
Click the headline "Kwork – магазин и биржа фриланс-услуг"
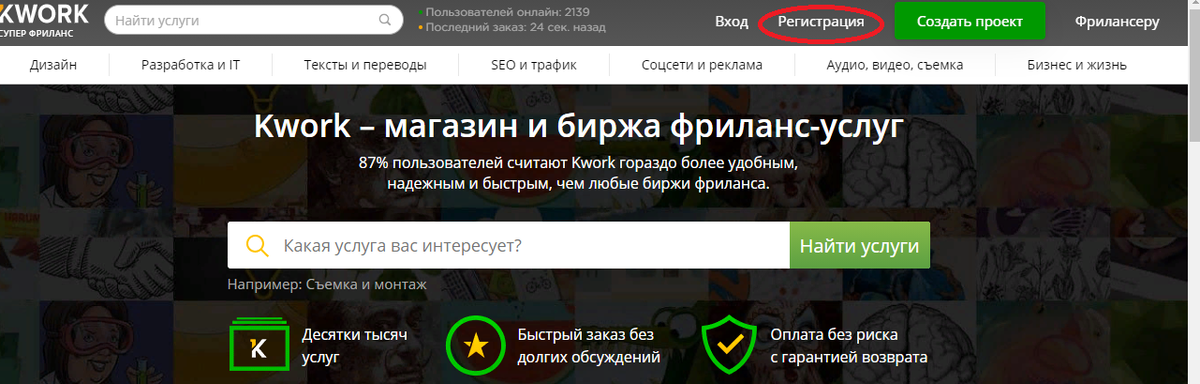click(579, 127)
